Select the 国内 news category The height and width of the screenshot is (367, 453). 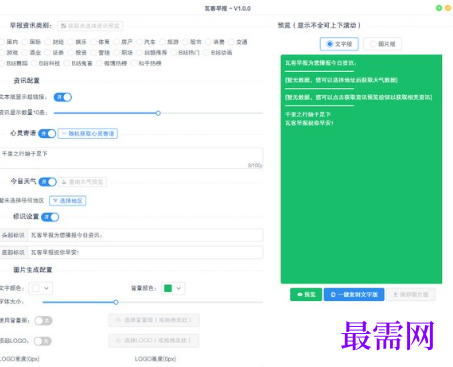pyautogui.click(x=9, y=42)
